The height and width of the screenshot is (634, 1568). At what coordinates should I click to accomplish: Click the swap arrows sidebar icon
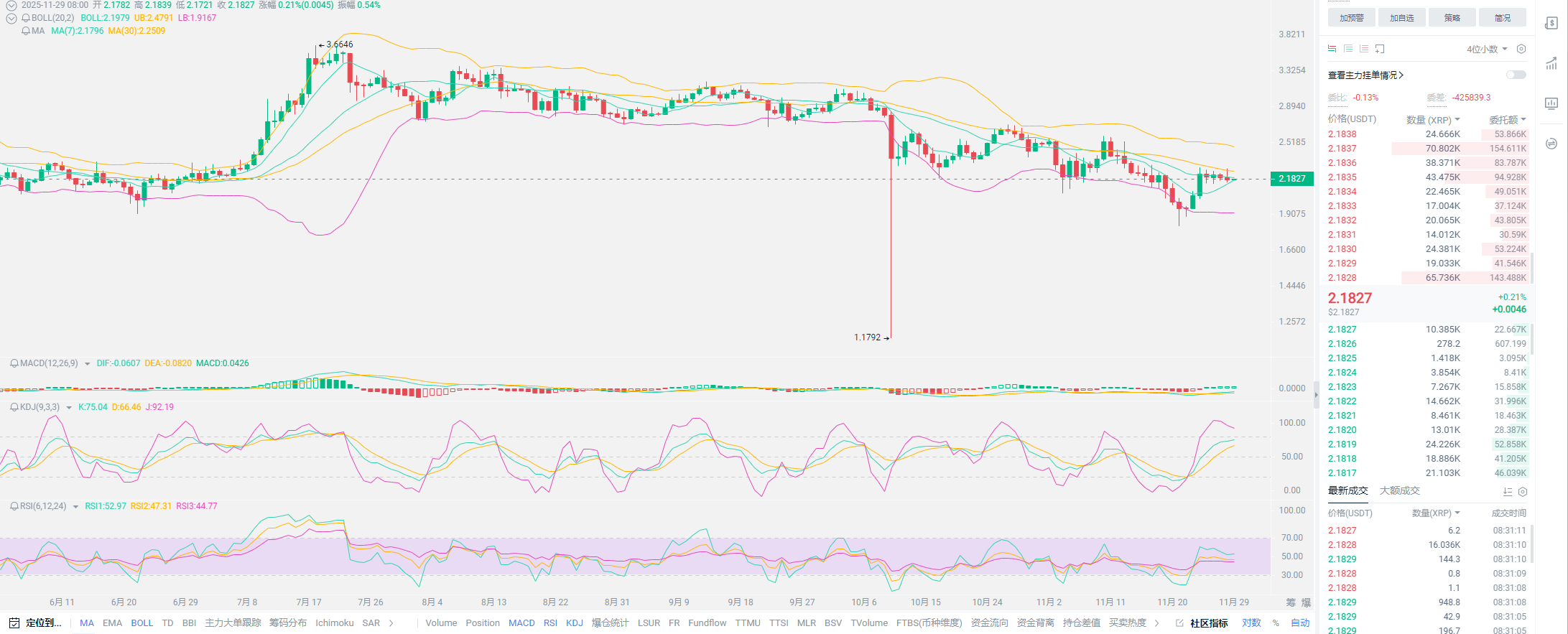coord(1551,144)
